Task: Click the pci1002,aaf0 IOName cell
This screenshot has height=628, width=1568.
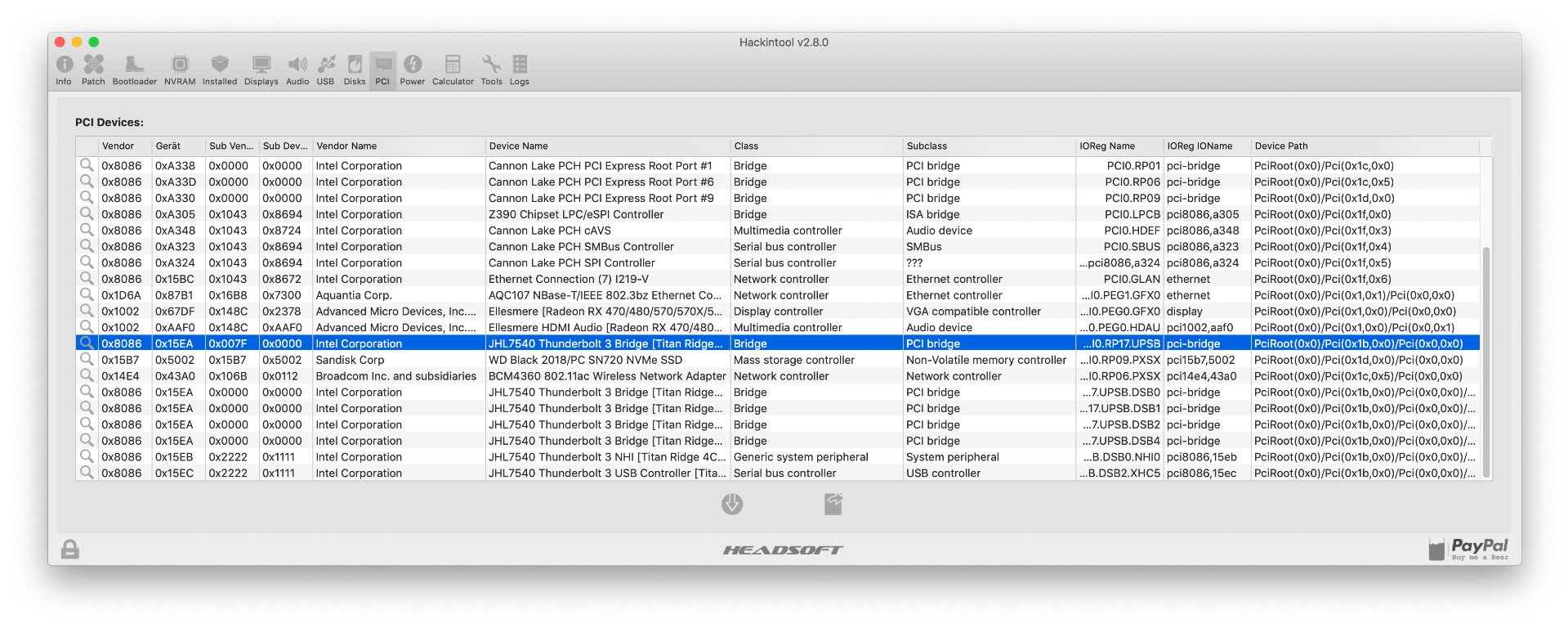Action: (1208, 328)
